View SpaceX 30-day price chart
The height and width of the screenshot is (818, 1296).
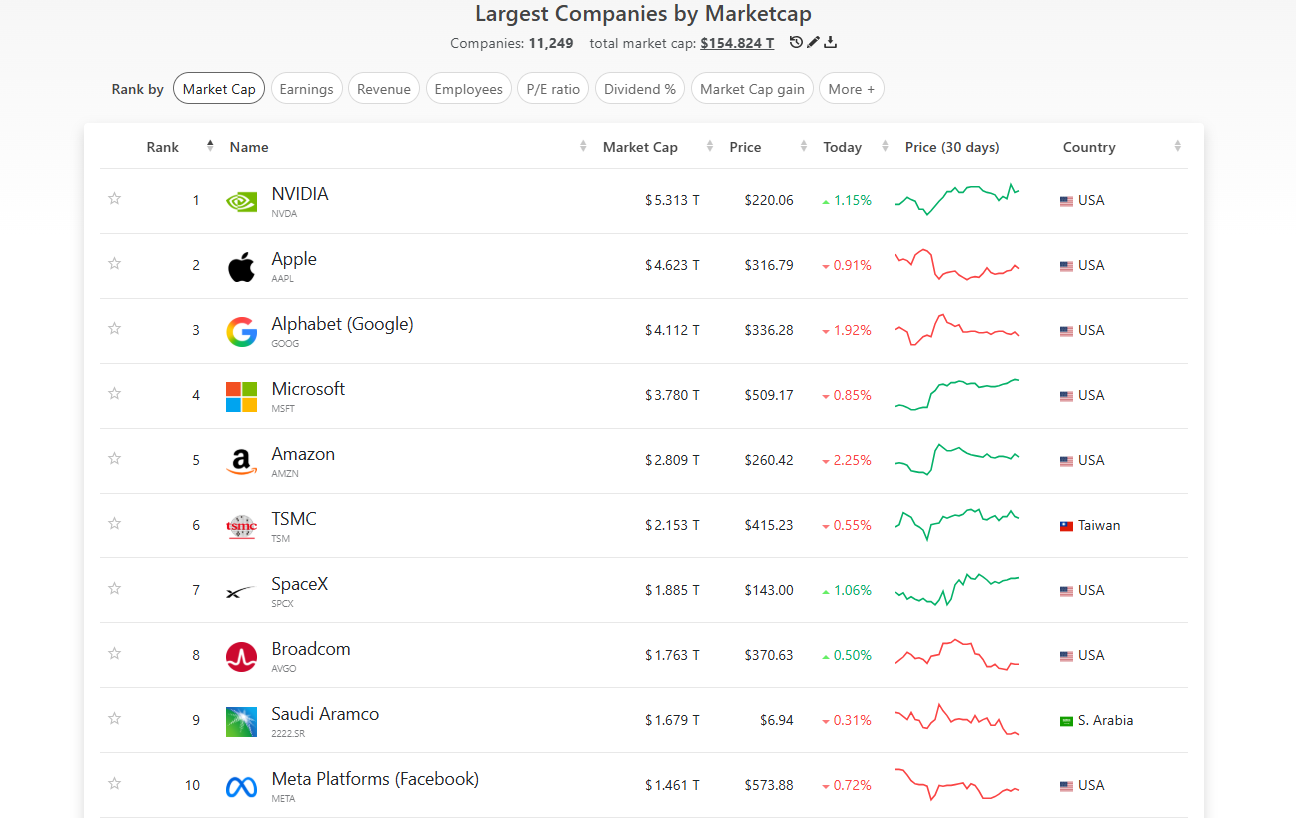[957, 590]
